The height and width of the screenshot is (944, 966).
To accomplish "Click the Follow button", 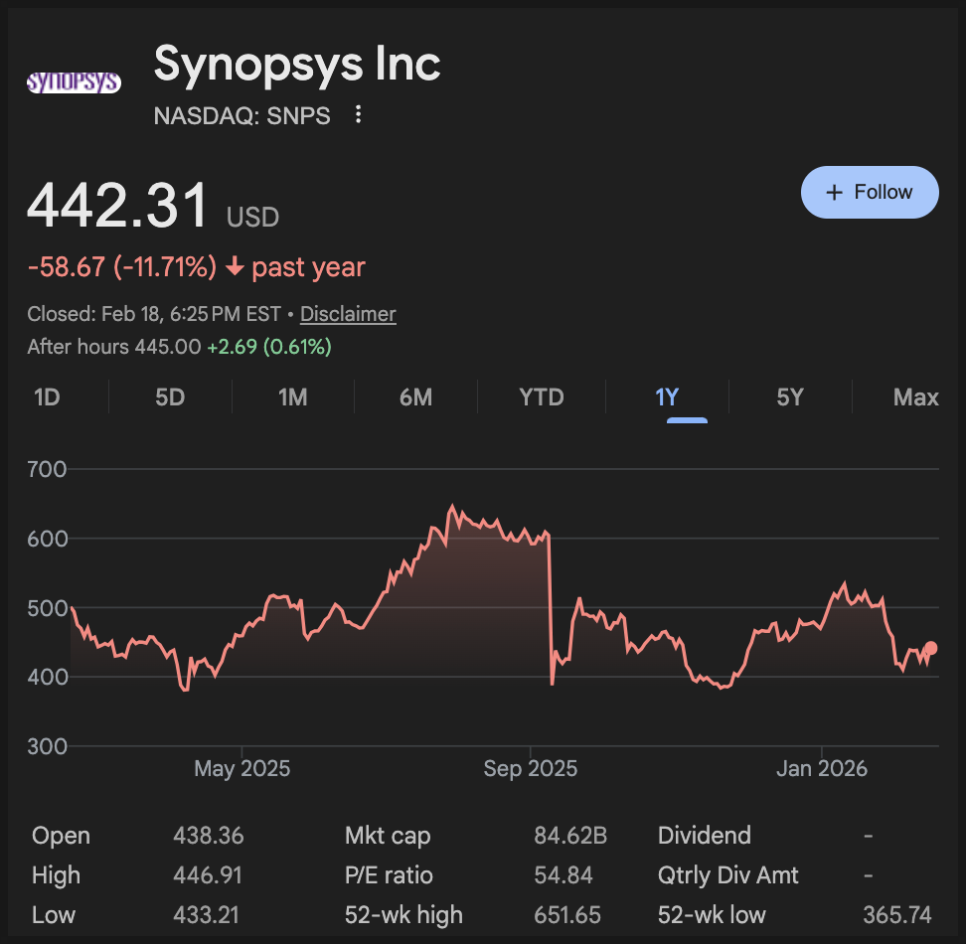I will 869,192.
